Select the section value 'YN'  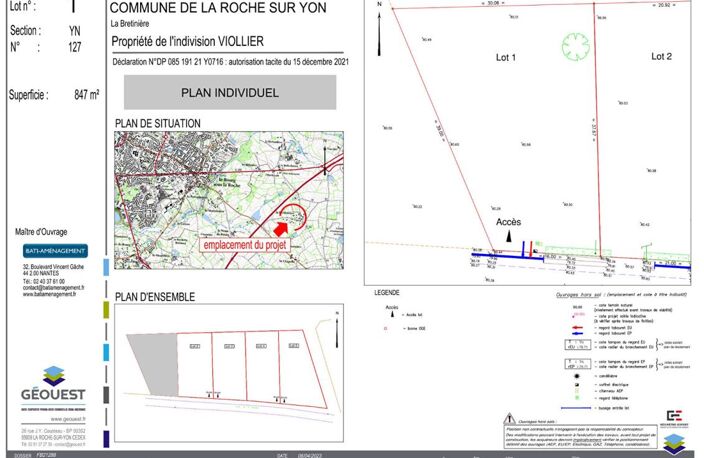coord(75,31)
